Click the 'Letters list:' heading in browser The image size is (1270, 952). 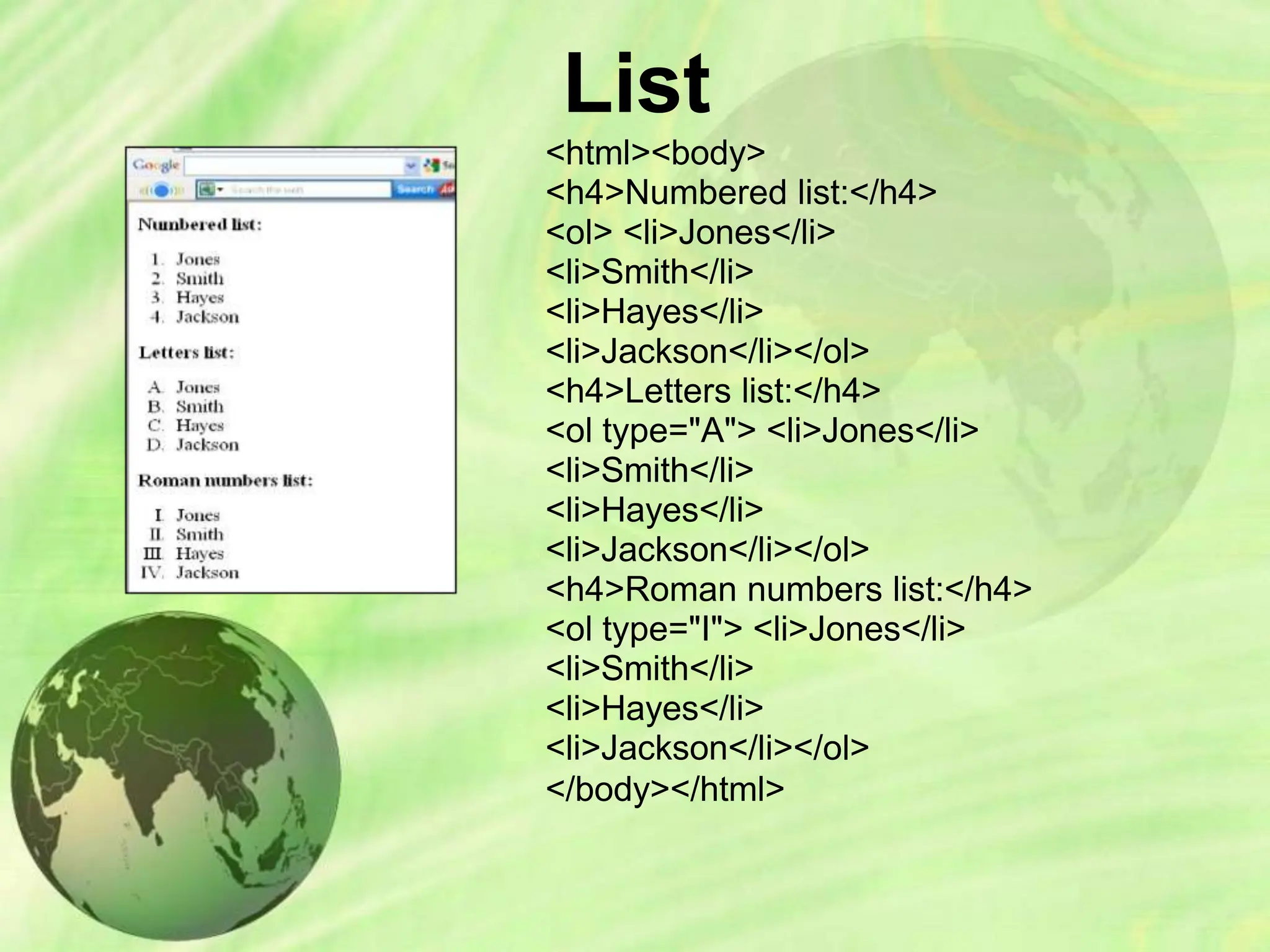coord(186,353)
